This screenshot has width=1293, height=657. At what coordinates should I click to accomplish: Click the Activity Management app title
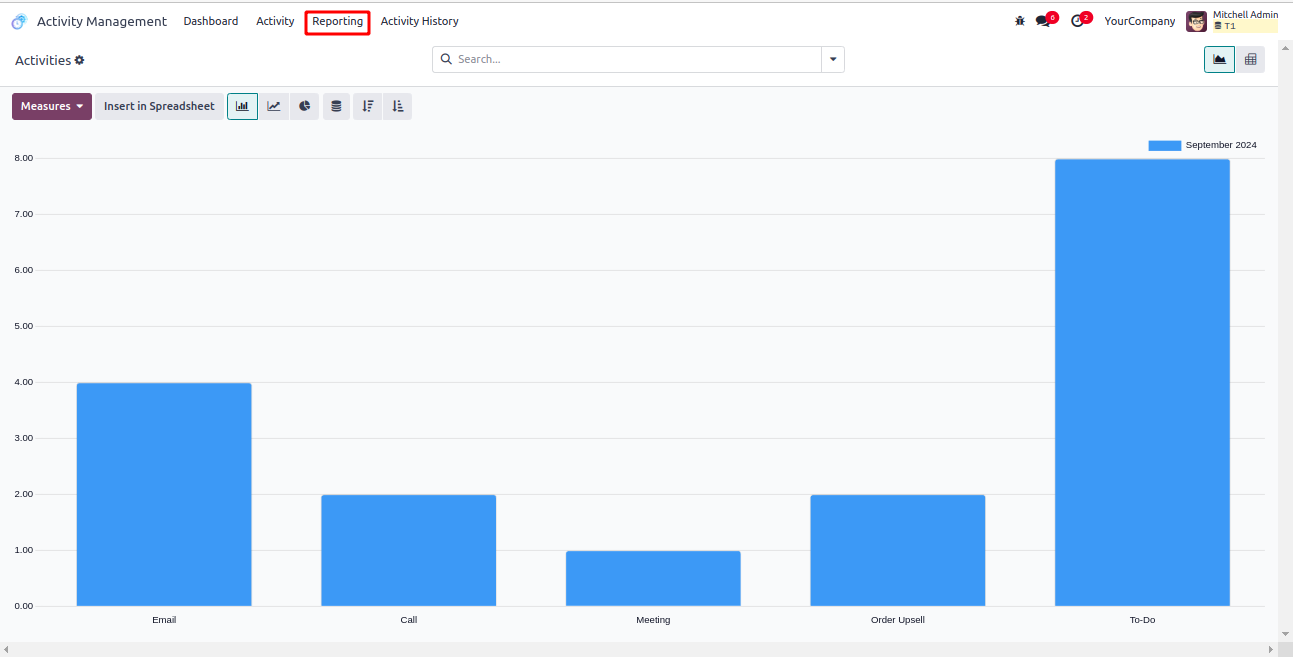click(102, 21)
